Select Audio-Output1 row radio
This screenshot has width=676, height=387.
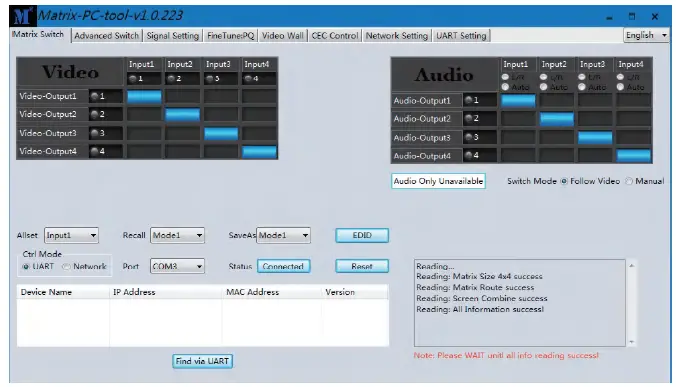pos(469,100)
